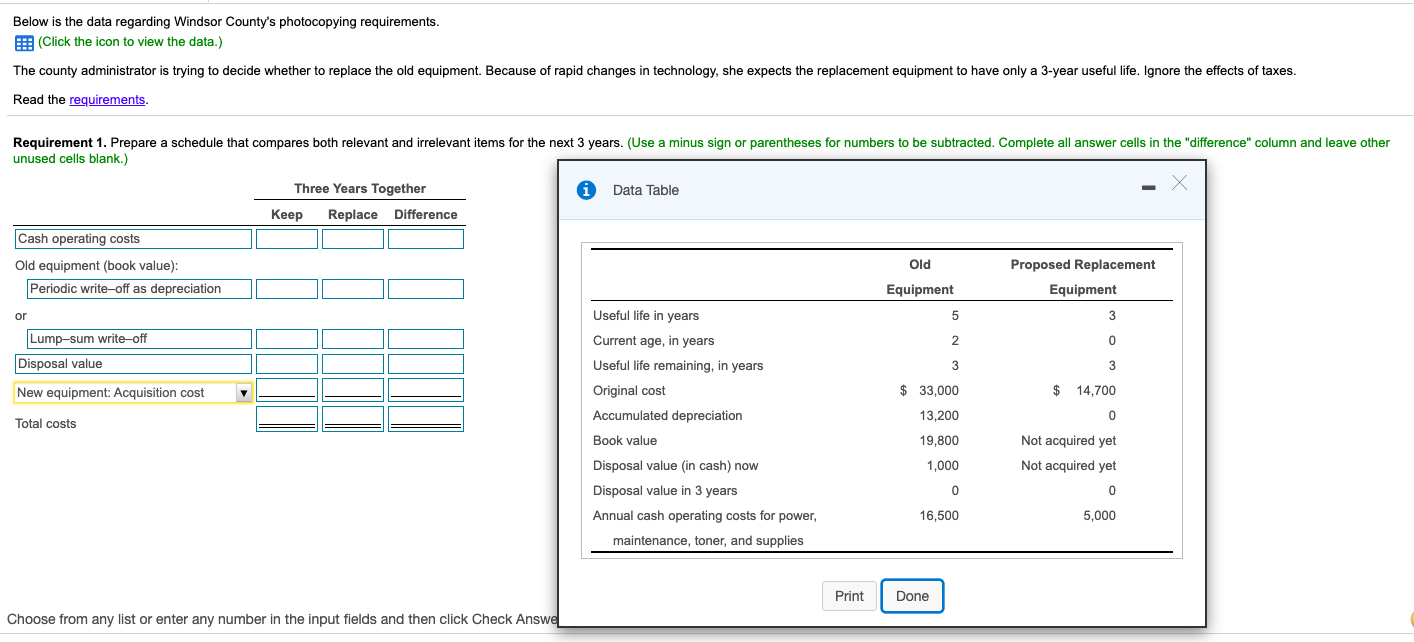Click the Replace cell for Periodic write-off
The height and width of the screenshot is (642, 1414).
[353, 289]
